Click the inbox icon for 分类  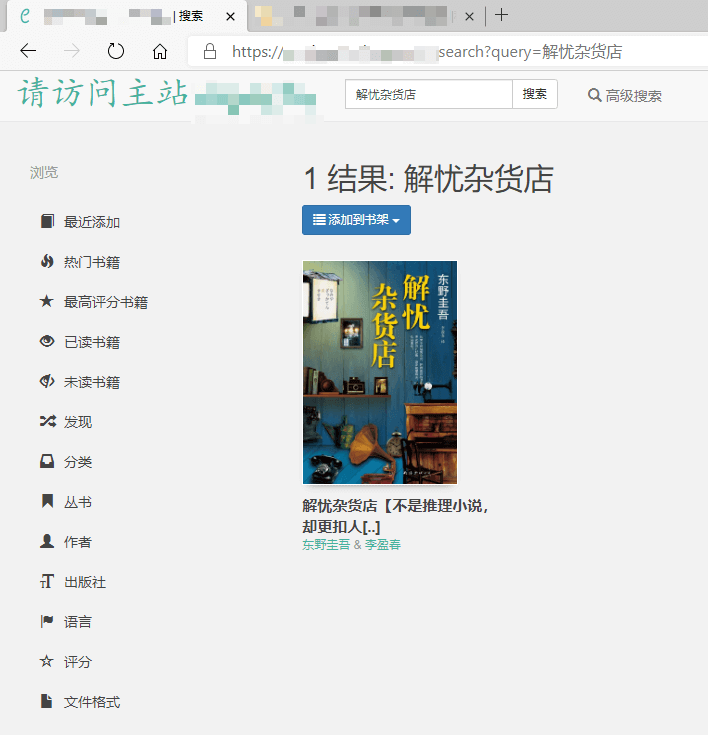tap(47, 461)
